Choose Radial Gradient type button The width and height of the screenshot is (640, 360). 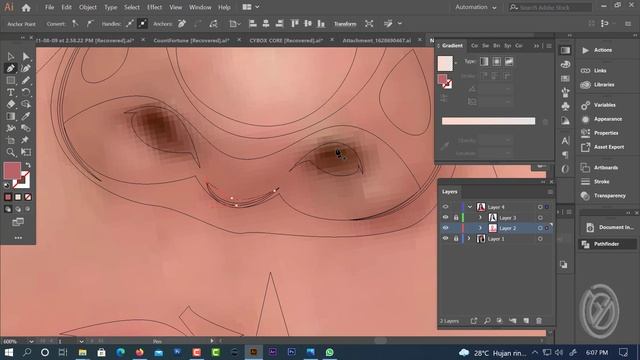496,62
